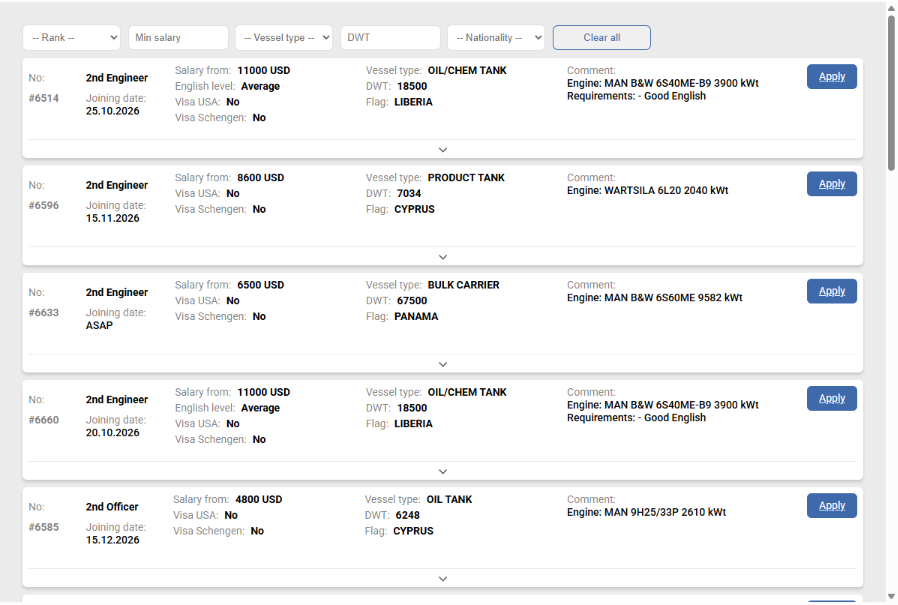Expand details of vacancy #6514
Screen dimensions: 898x605
(x=443, y=150)
